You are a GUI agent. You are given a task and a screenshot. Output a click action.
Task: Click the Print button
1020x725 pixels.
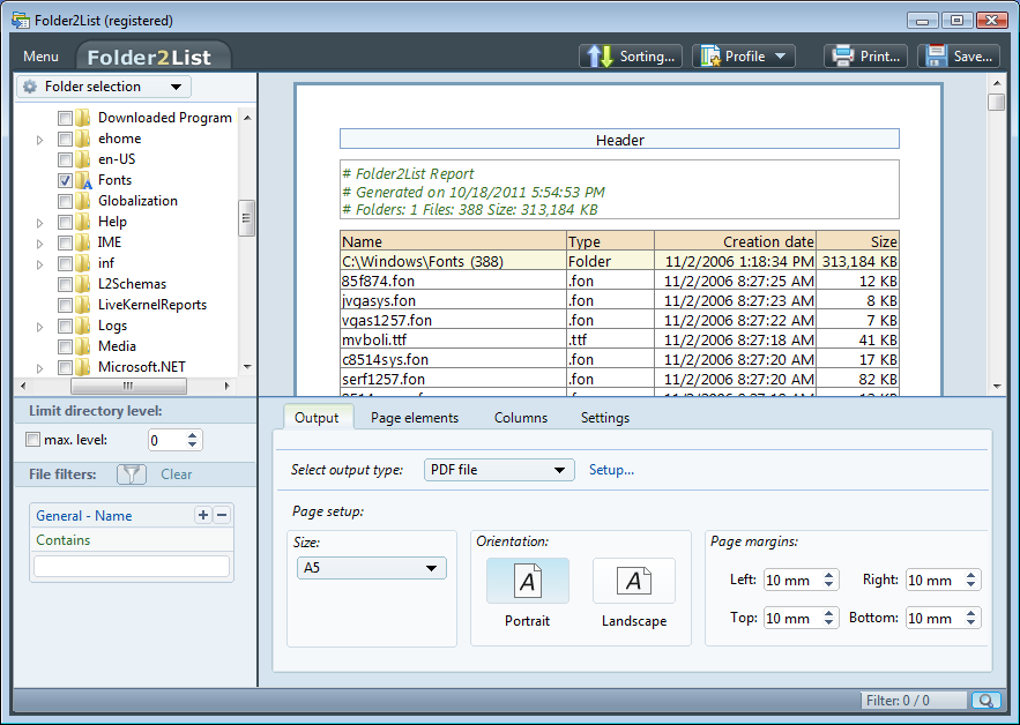click(868, 57)
